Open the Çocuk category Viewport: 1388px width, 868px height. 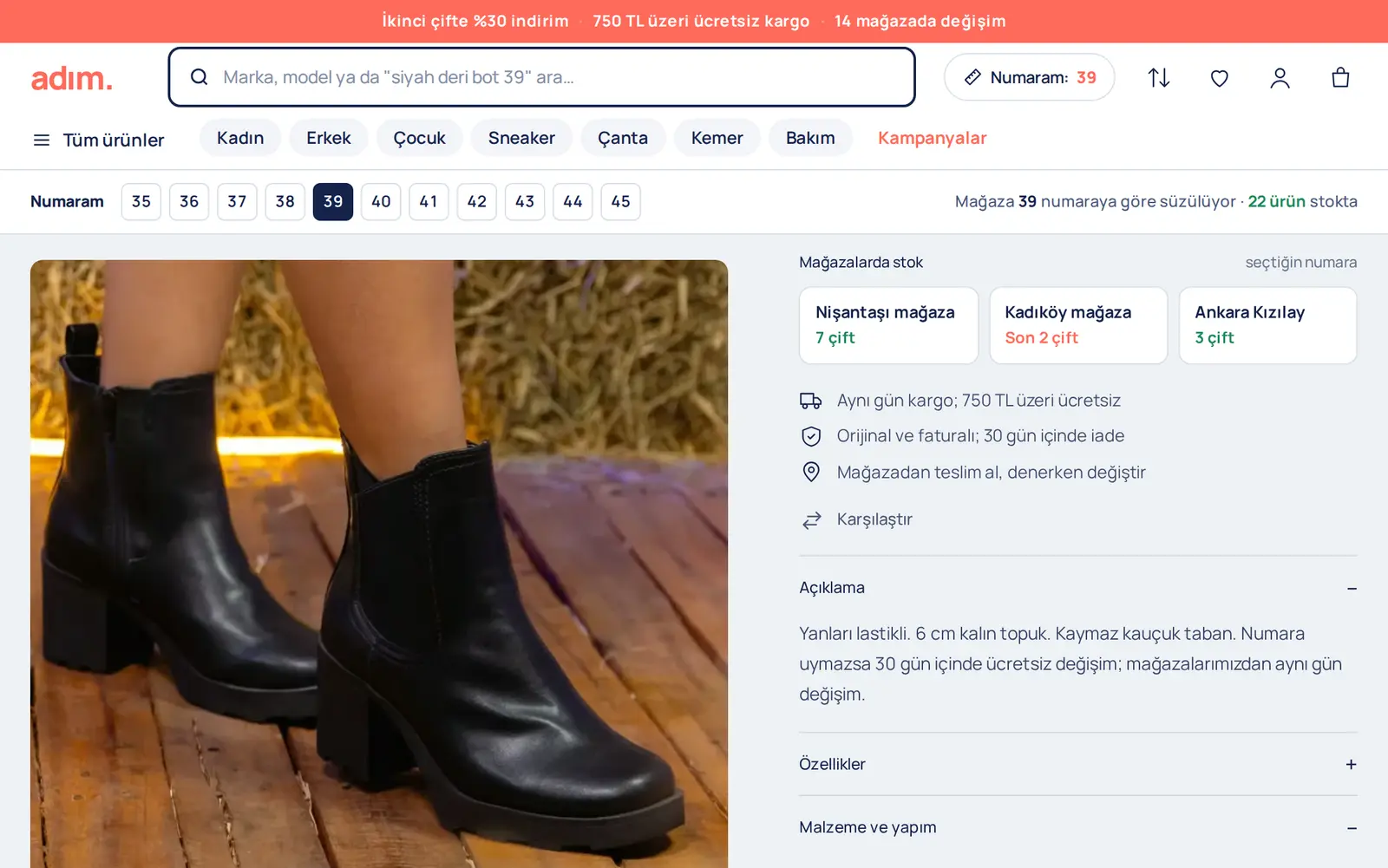tap(419, 138)
